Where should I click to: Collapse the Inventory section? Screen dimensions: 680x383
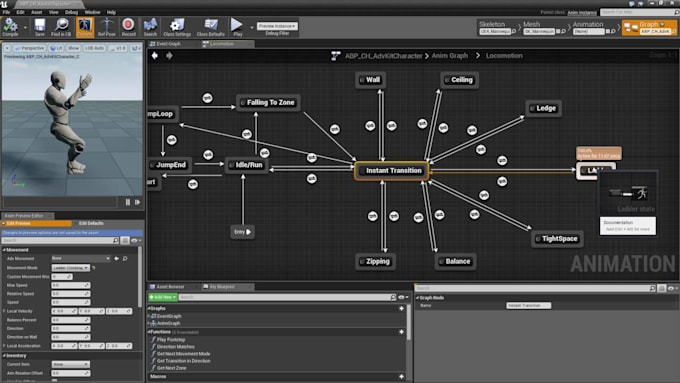click(x=4, y=356)
